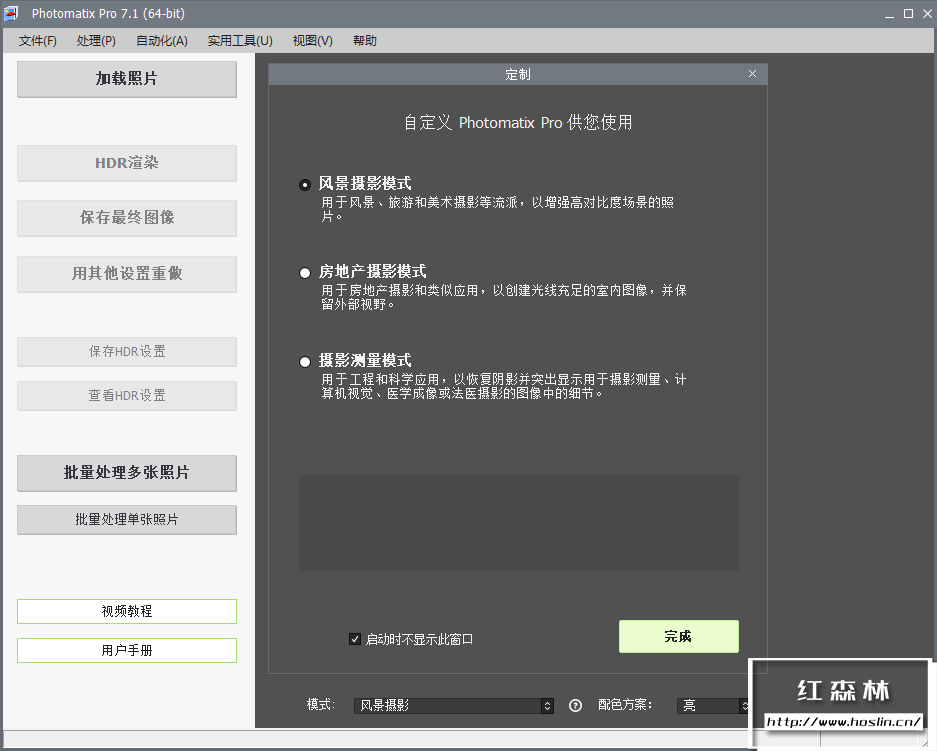Maximize the Photomatix Pro window
The width and height of the screenshot is (937, 751).
click(908, 14)
